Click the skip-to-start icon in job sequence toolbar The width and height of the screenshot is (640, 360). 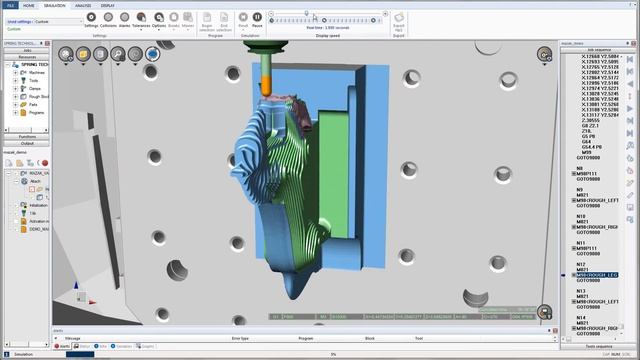click(x=630, y=60)
